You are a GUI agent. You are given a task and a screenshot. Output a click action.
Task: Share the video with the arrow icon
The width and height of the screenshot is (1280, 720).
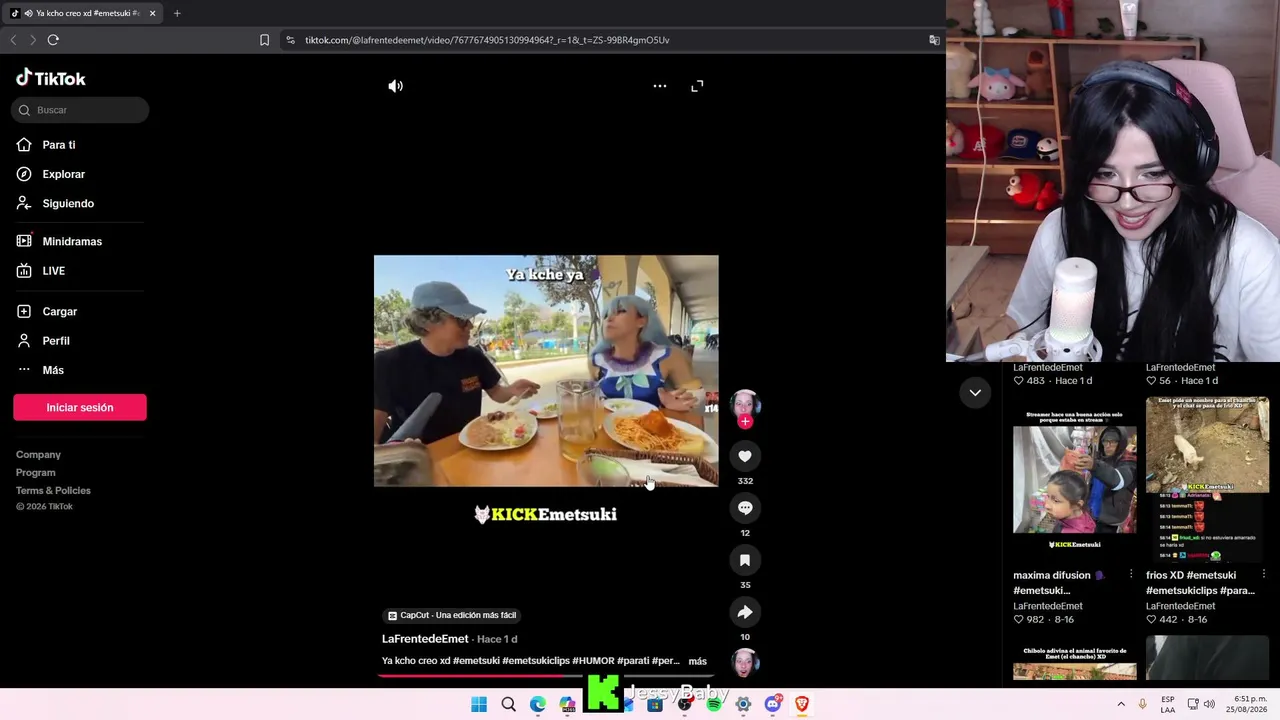point(745,612)
